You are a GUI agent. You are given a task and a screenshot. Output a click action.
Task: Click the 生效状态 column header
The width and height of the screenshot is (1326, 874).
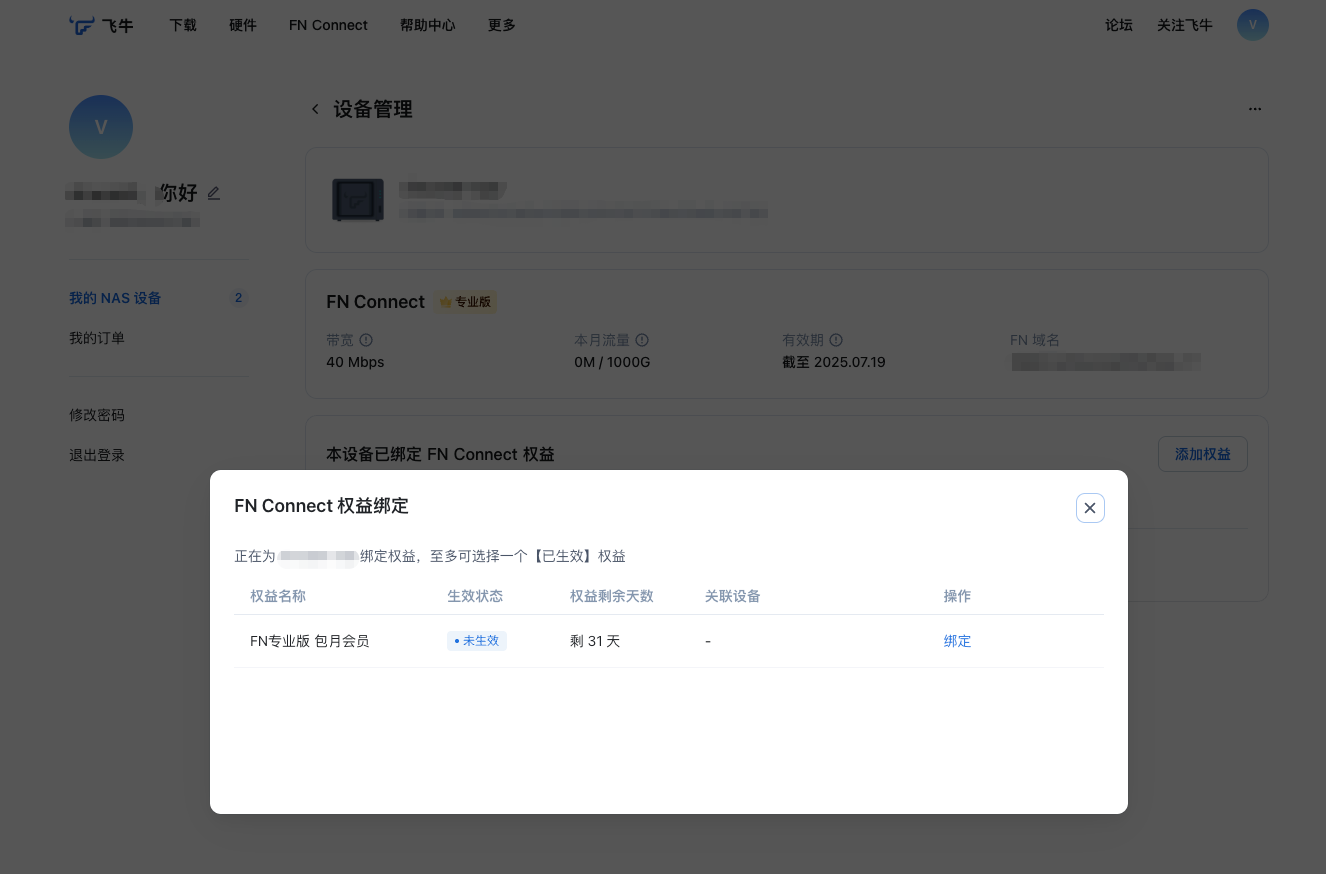coord(475,596)
